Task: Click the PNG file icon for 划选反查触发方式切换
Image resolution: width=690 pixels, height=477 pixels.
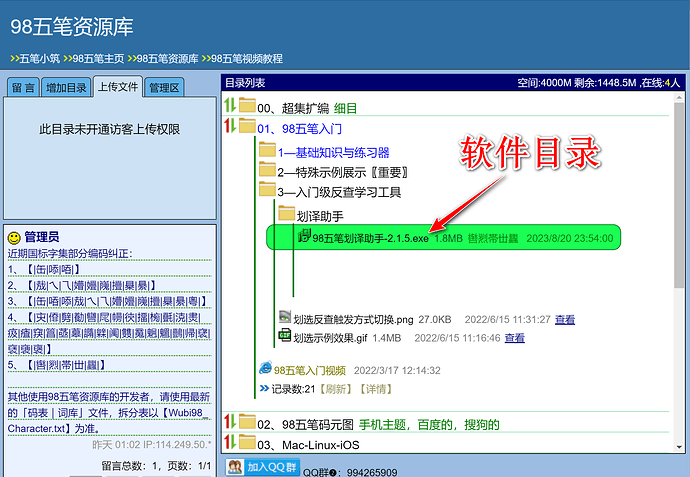Action: coord(285,319)
